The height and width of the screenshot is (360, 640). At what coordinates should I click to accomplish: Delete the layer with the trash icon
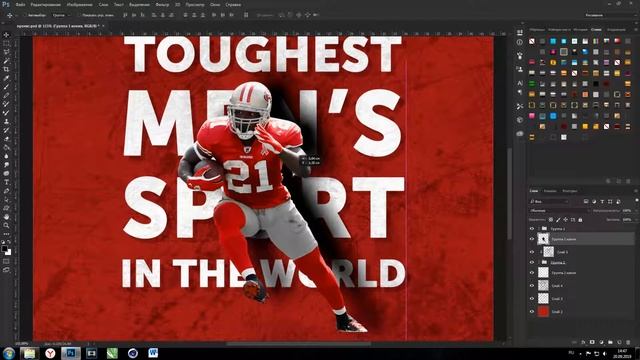pos(628,342)
